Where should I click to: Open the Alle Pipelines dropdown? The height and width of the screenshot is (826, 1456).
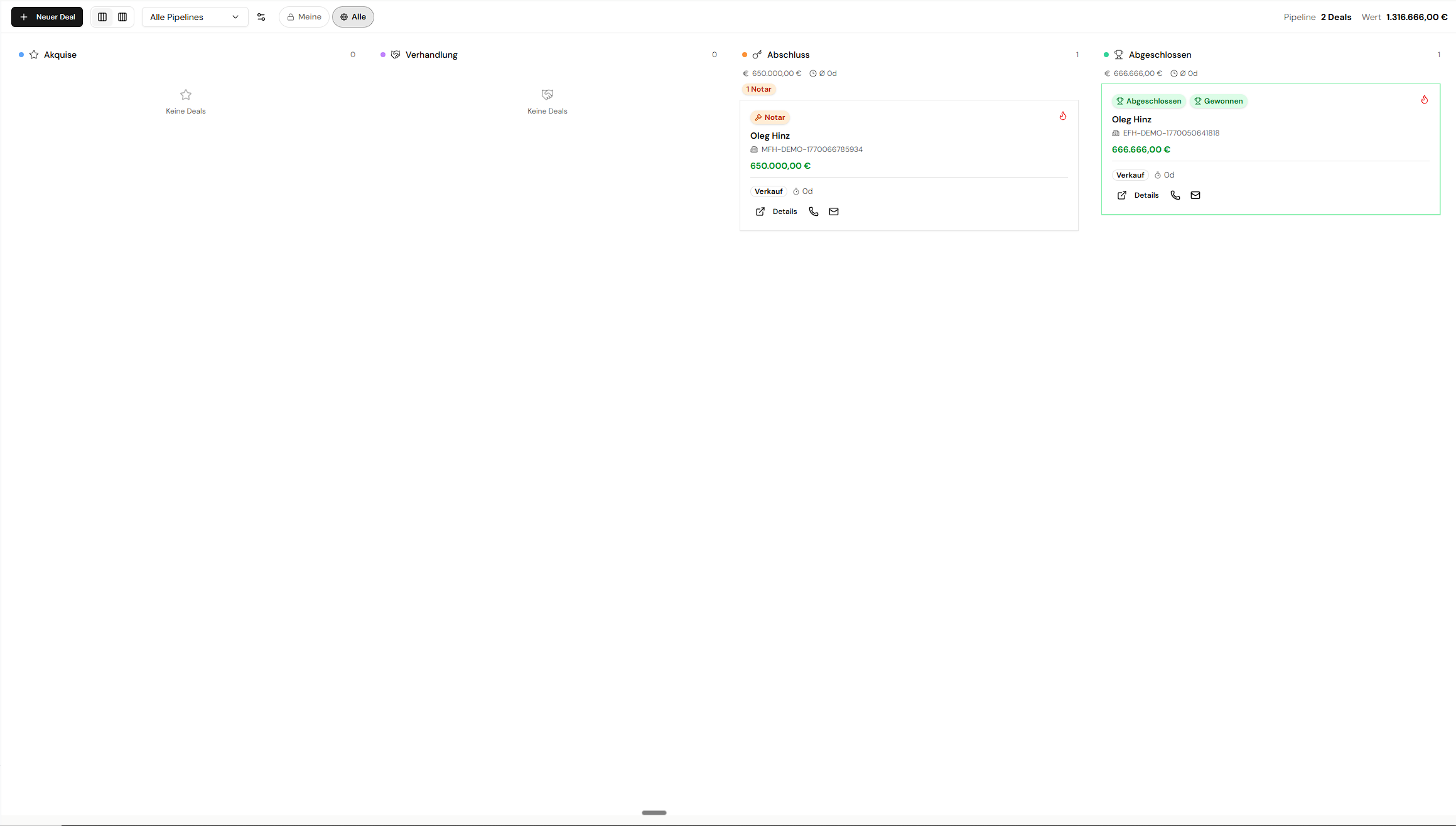pyautogui.click(x=195, y=17)
